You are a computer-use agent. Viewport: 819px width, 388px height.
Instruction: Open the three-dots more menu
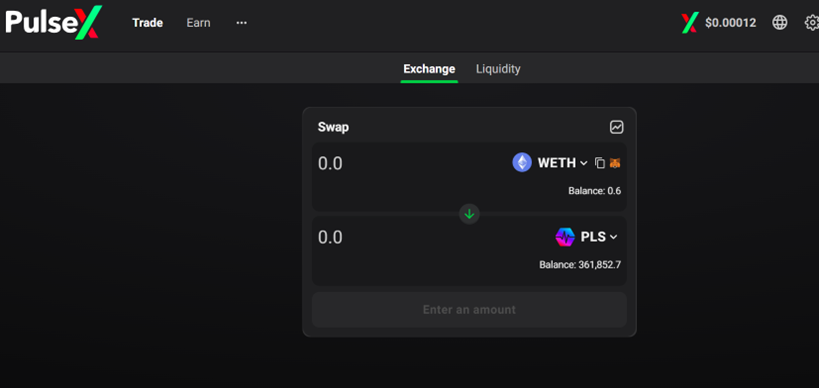(x=241, y=23)
